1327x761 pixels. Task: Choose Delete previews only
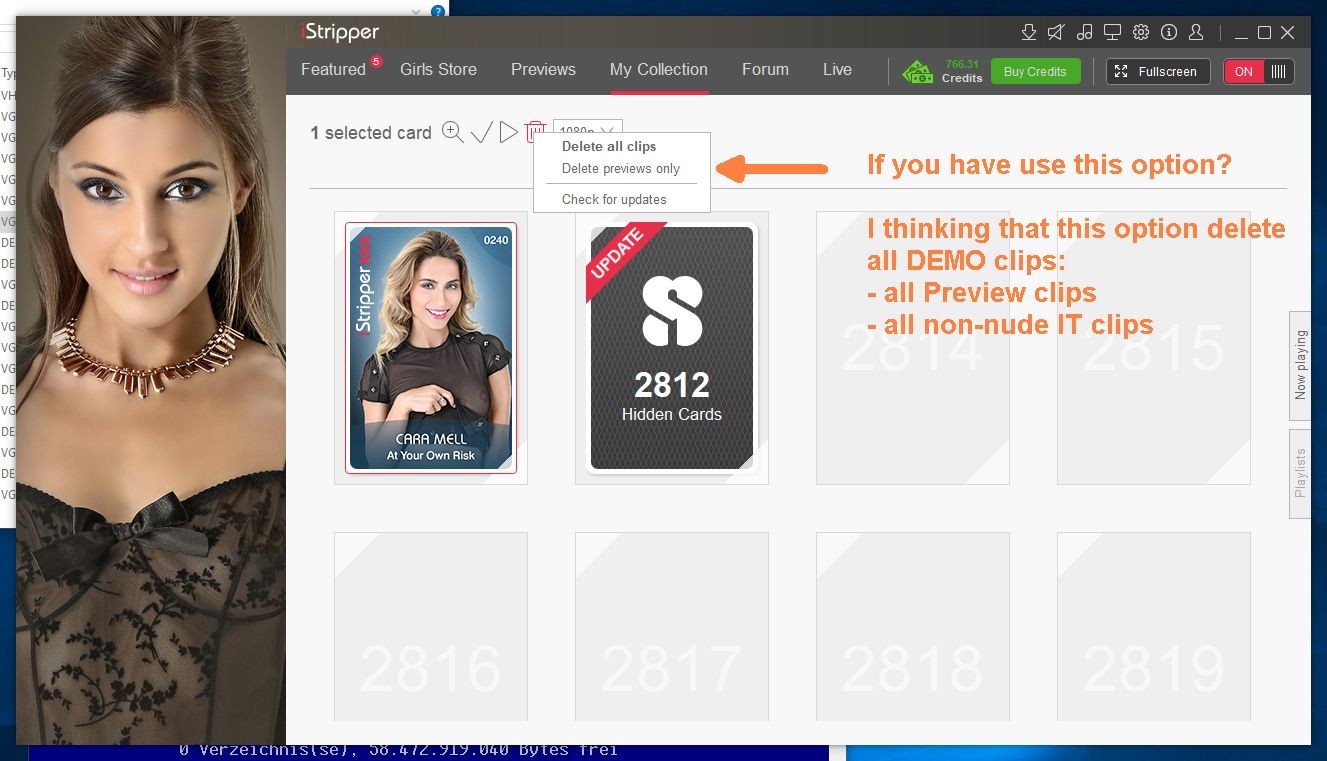point(621,168)
